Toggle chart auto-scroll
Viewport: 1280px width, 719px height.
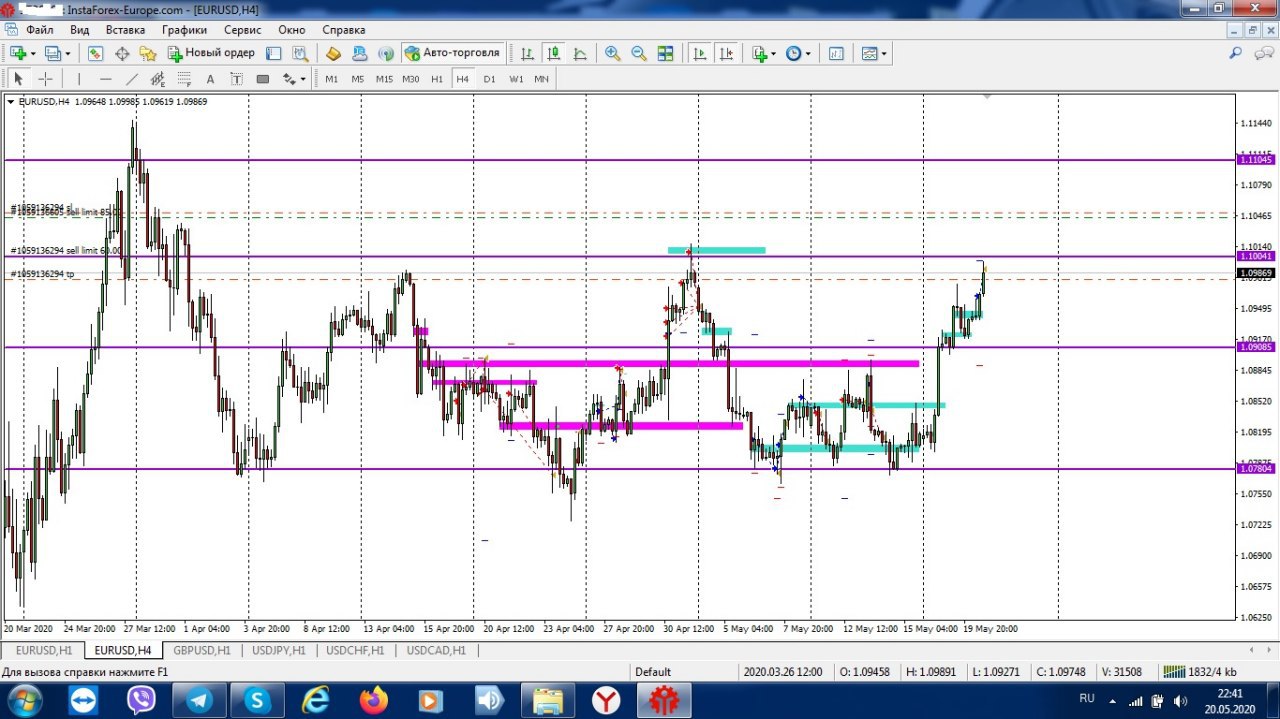(x=700, y=53)
